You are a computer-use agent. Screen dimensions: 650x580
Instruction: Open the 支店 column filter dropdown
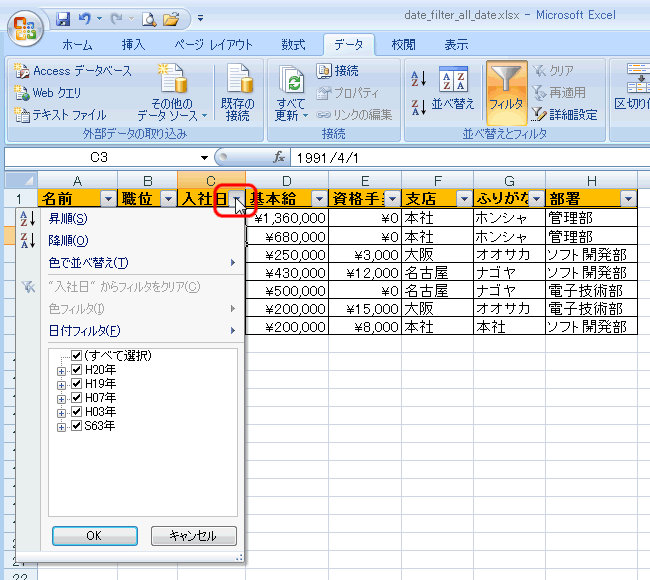[x=464, y=199]
